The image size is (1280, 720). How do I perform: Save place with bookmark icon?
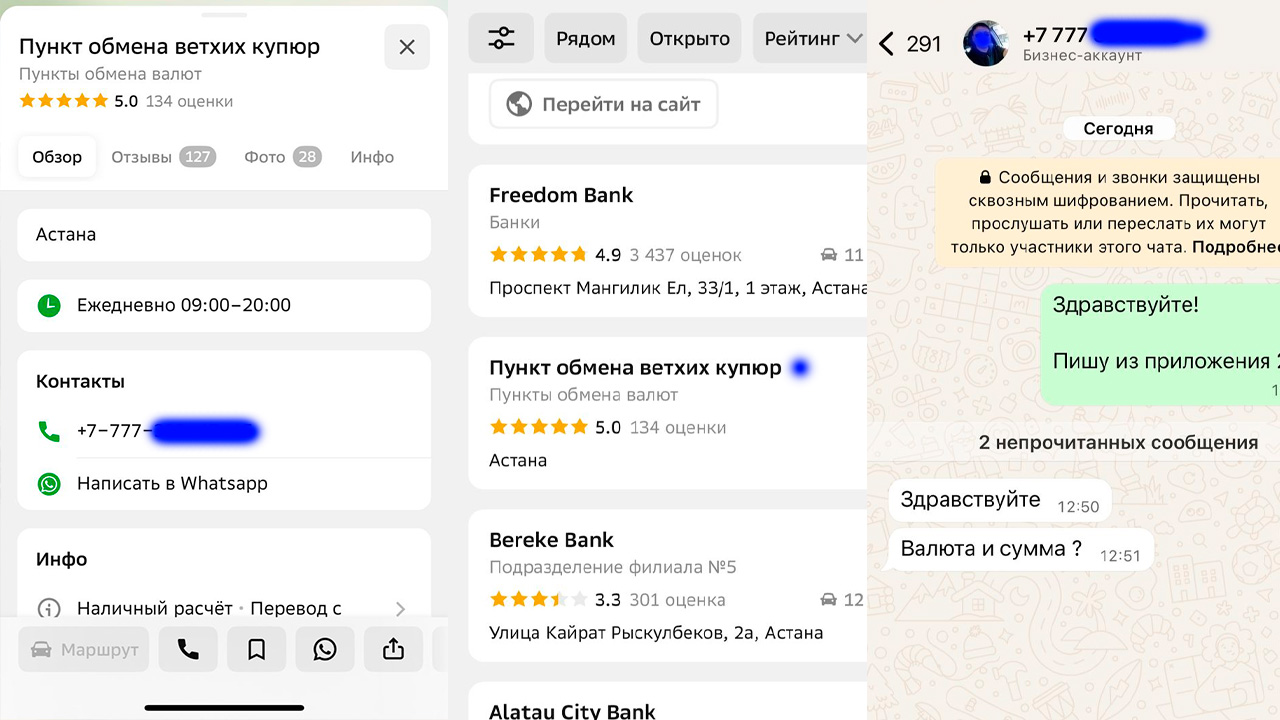point(256,649)
